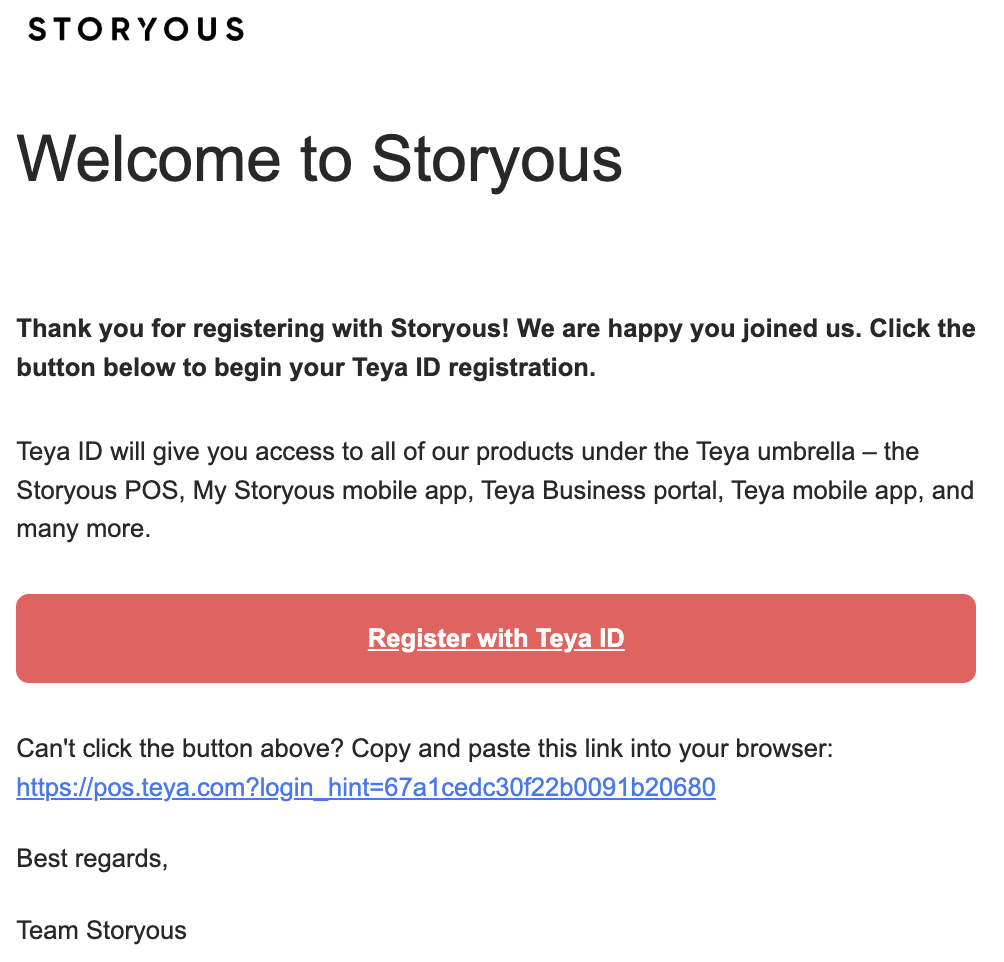This screenshot has height=962, width=1004.
Task: Open the pos.teya.com login_hint link
Action: click(366, 787)
